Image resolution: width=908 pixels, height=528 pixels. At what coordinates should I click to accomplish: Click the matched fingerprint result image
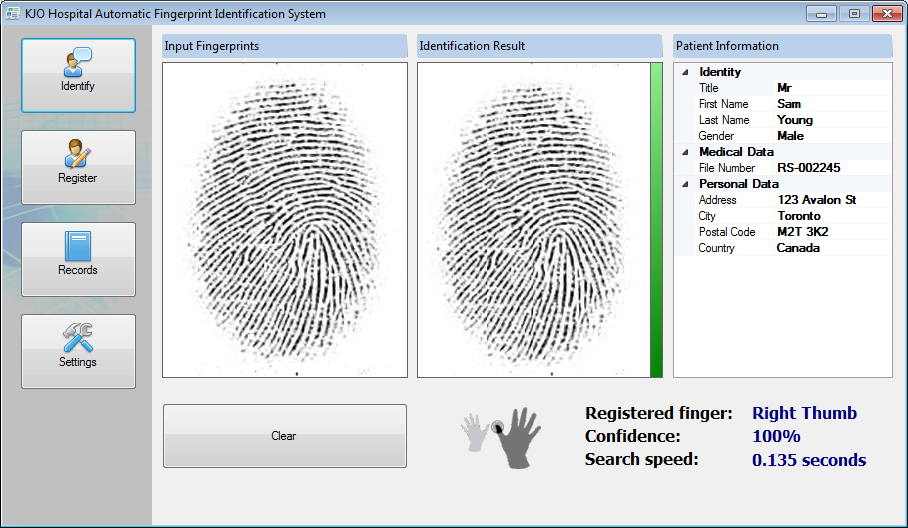(533, 220)
